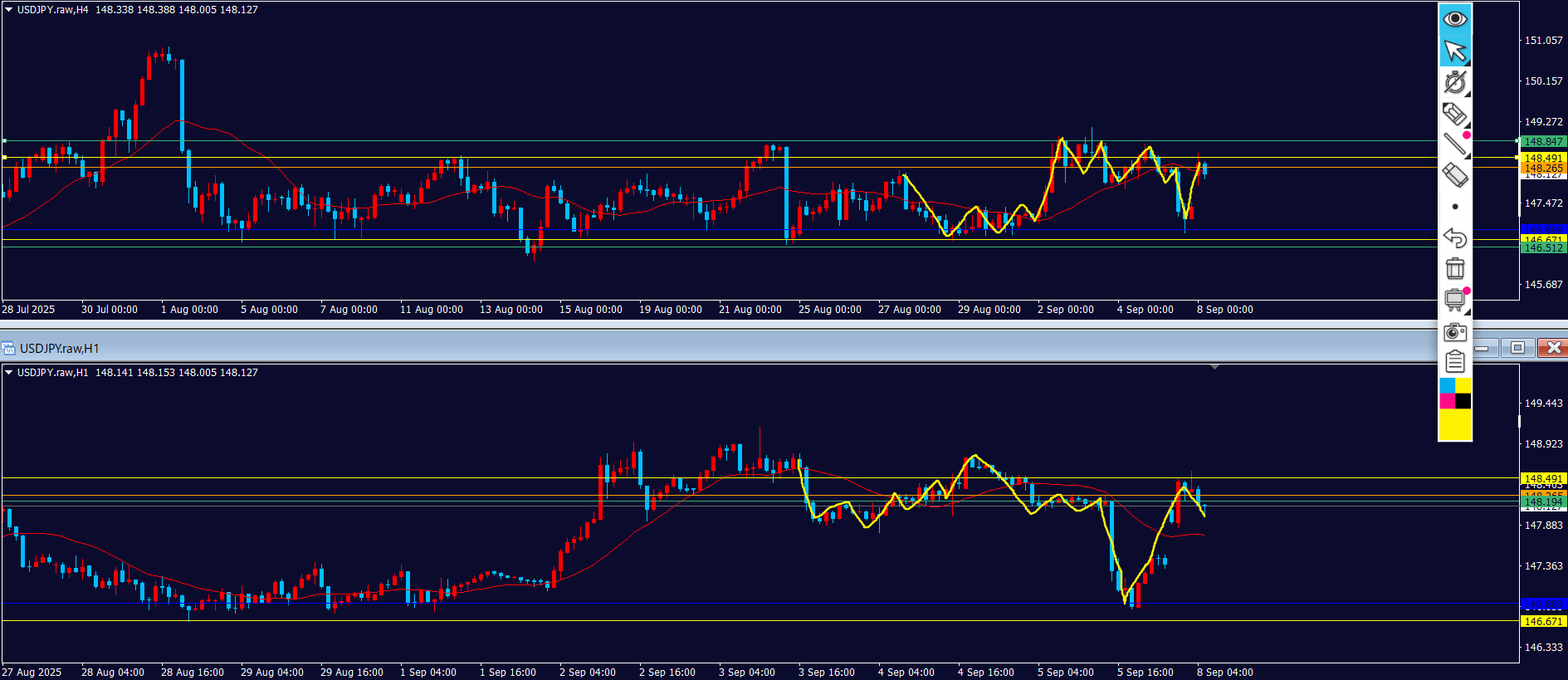The width and height of the screenshot is (1568, 680).
Task: Toggle the eye visibility icon in drawing toolbar
Action: tap(1454, 18)
